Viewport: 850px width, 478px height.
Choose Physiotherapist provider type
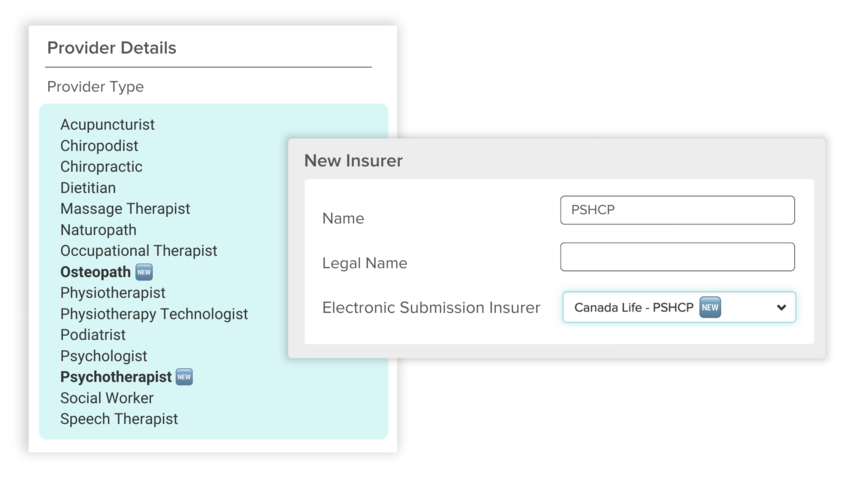coord(113,293)
